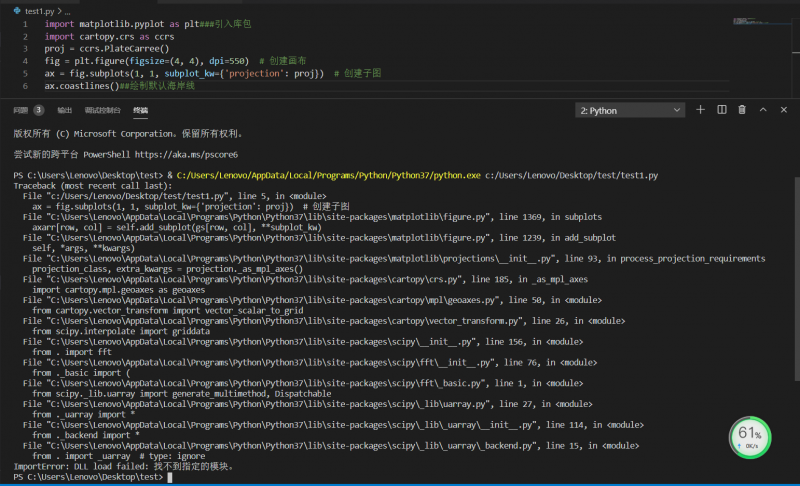800x486 pixels.
Task: Switch to the 调试控制台 debug console tab
Action: click(x=102, y=110)
